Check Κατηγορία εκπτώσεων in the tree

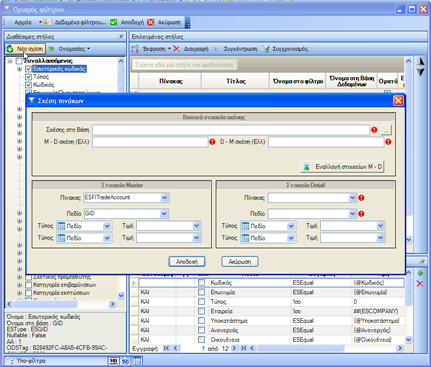point(28,293)
